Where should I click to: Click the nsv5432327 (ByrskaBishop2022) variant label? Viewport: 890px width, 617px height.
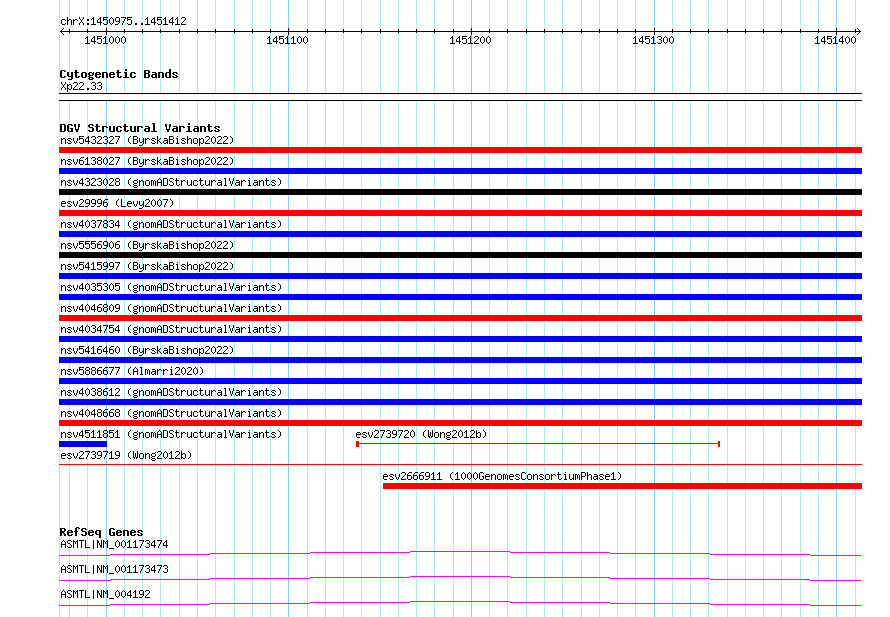coord(147,140)
